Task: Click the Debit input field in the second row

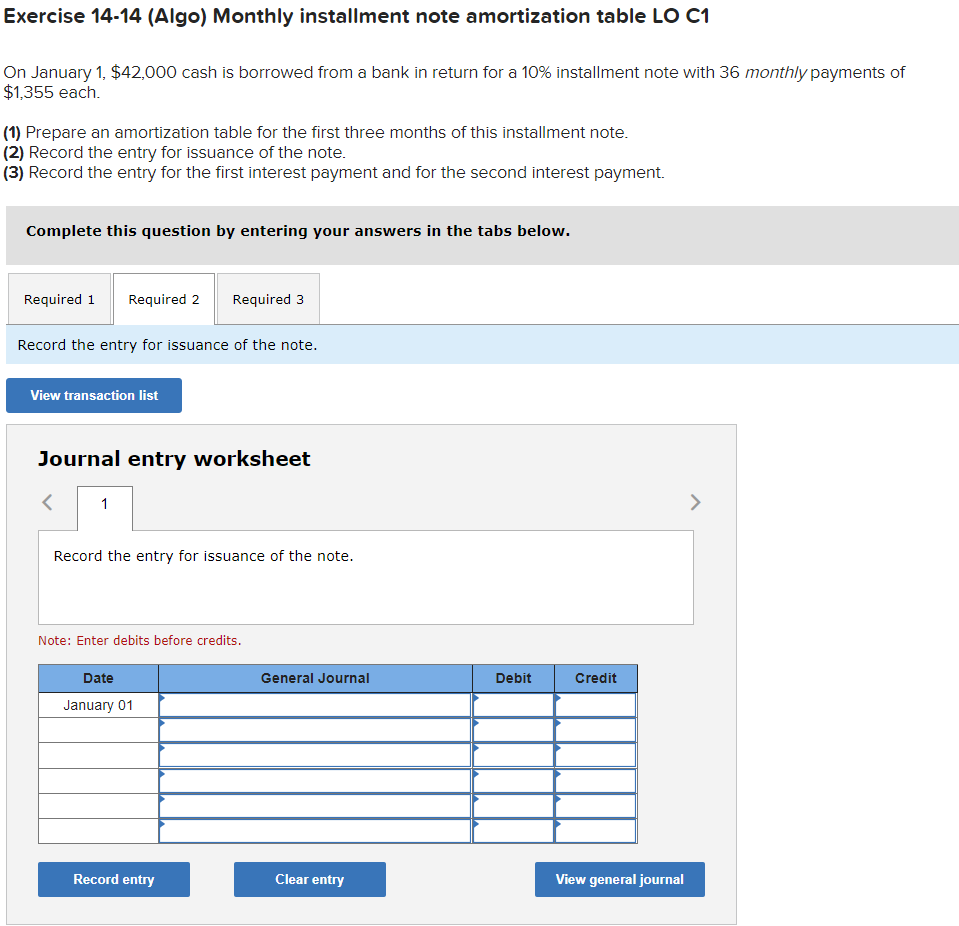Action: 513,729
